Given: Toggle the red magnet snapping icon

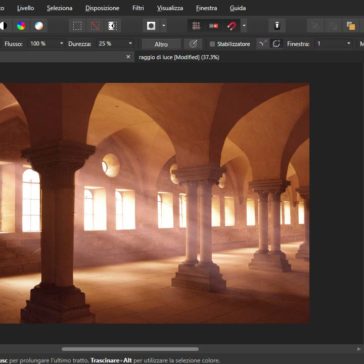Looking at the screenshot, I should pos(231,26).
